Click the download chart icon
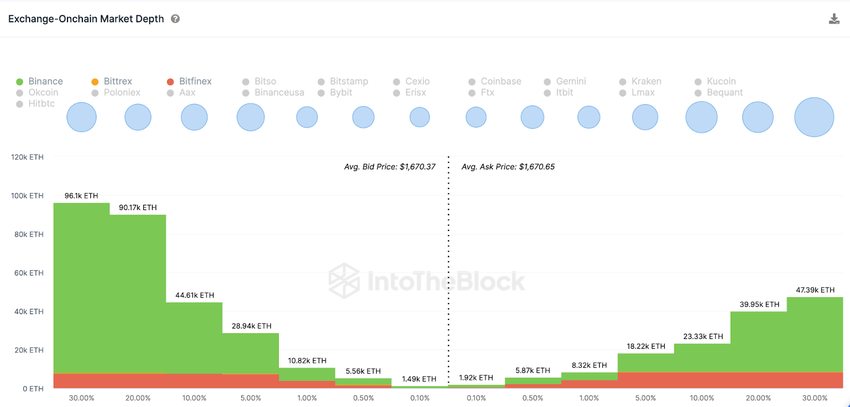Screen dimensions: 850x407 pos(834,19)
